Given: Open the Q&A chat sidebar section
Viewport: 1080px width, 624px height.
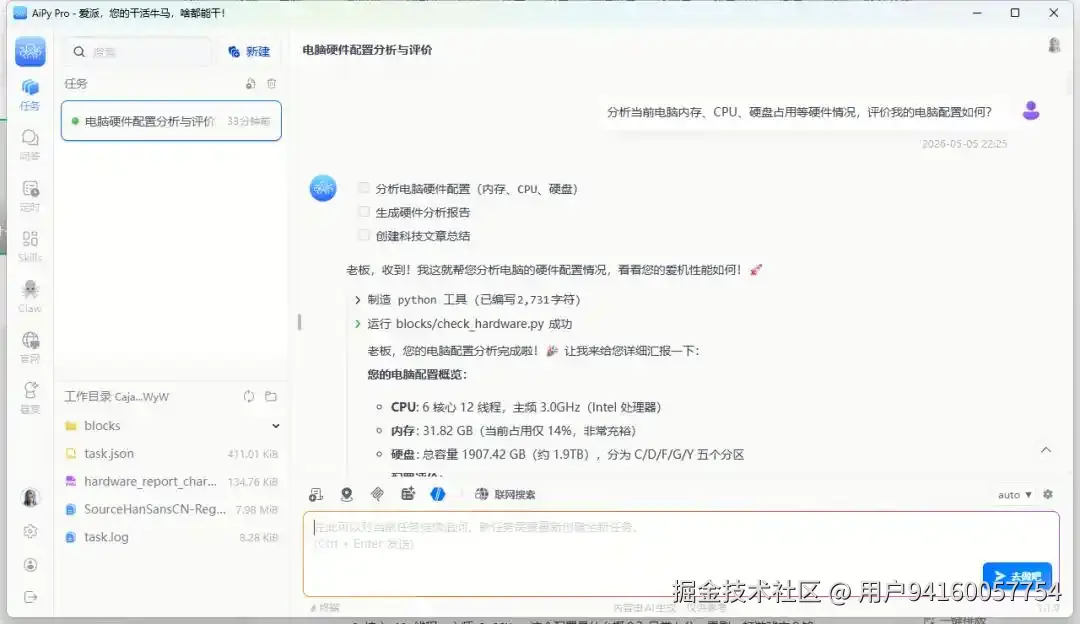Looking at the screenshot, I should pos(30,145).
